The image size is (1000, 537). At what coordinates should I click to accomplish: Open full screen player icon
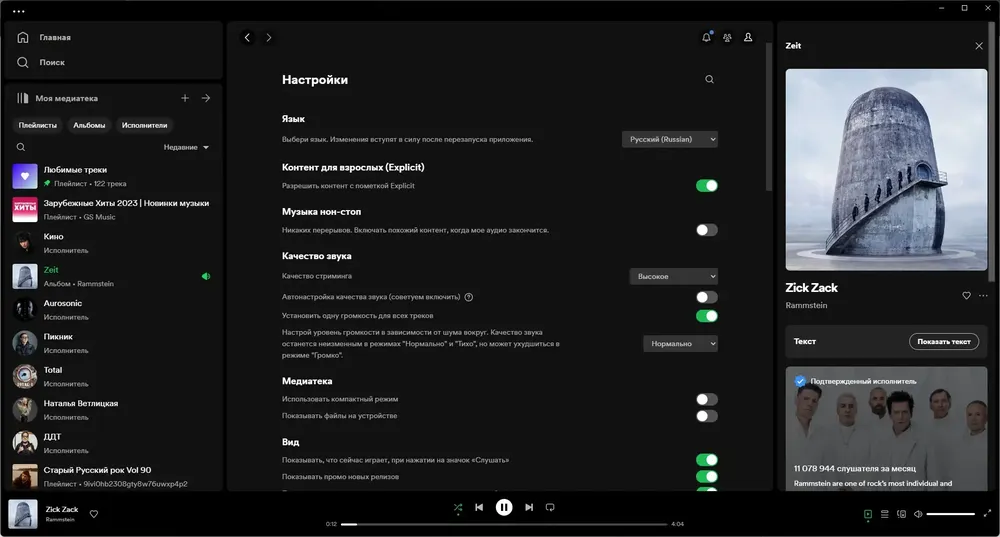click(x=987, y=513)
